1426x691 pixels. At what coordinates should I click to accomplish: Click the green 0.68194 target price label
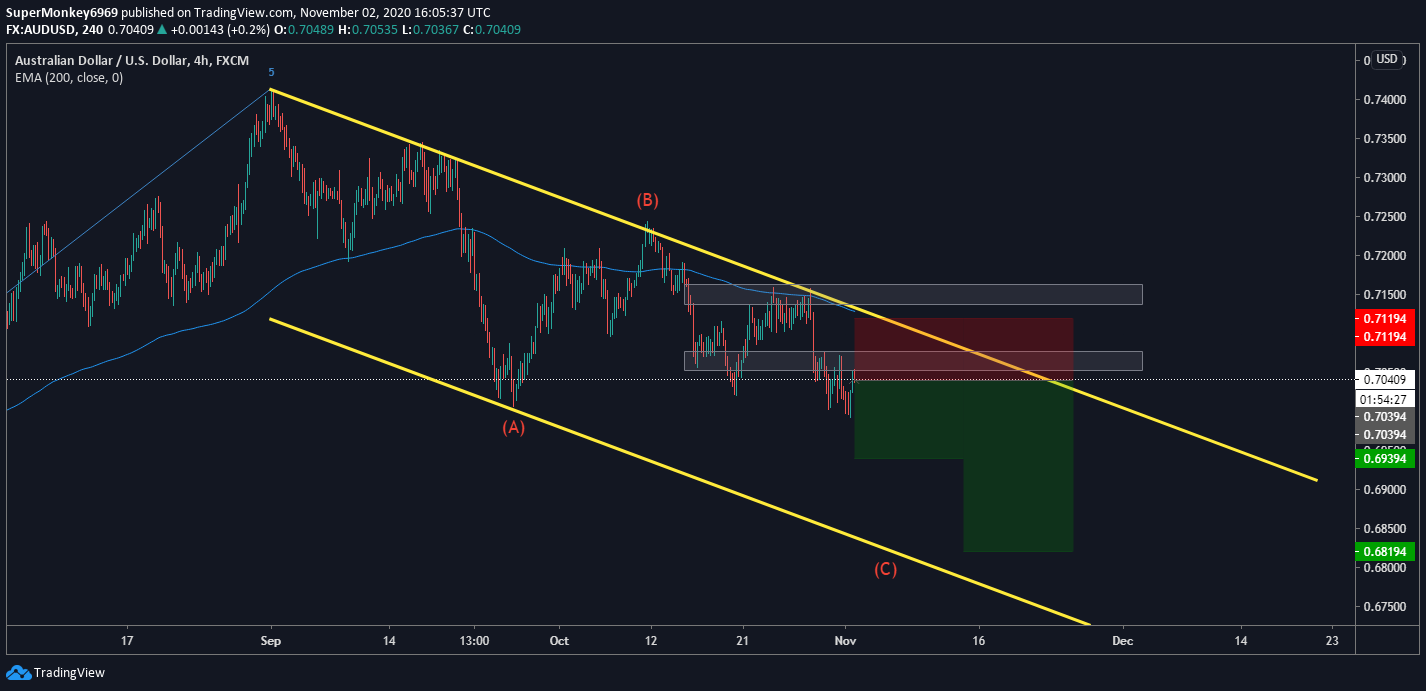(1386, 551)
